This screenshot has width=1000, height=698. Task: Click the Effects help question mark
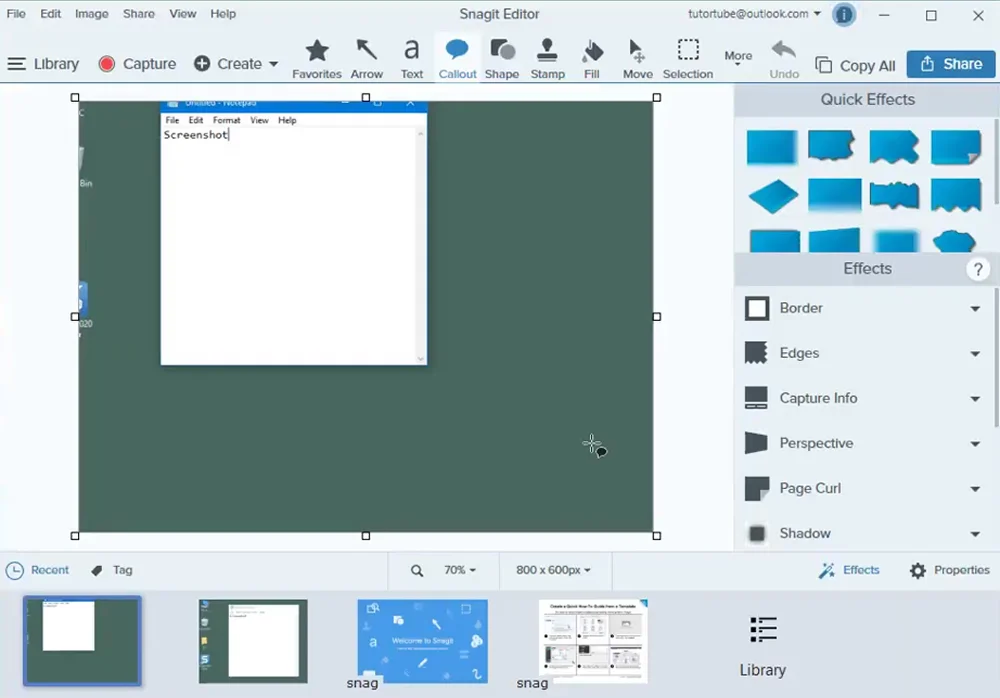tap(977, 269)
